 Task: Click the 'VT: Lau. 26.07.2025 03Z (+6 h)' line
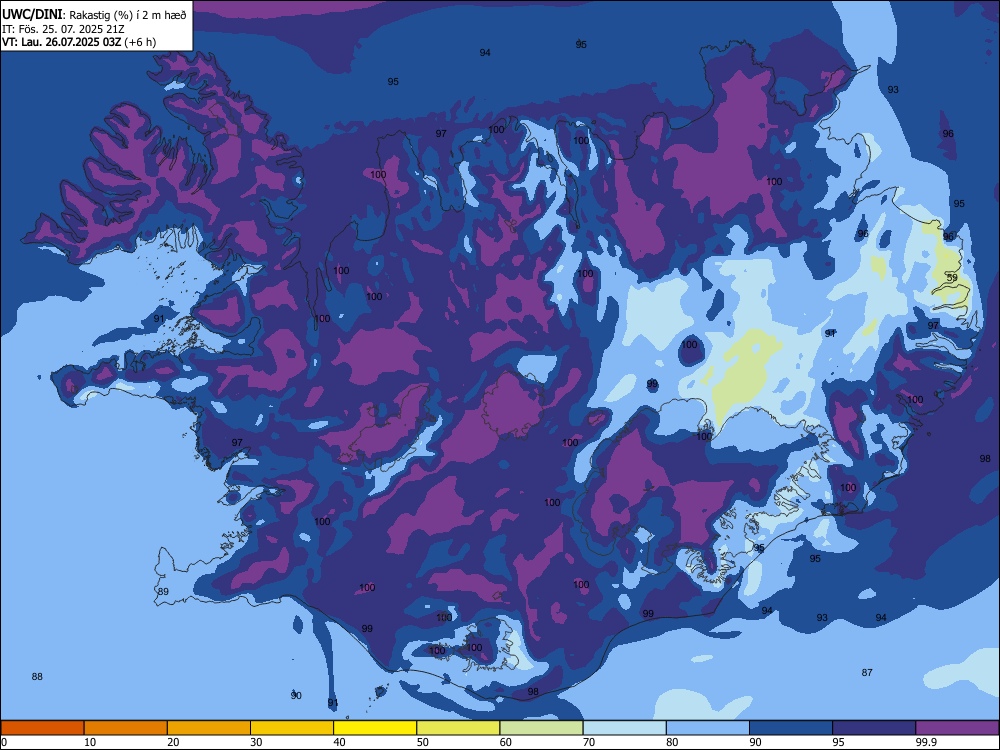point(79,42)
